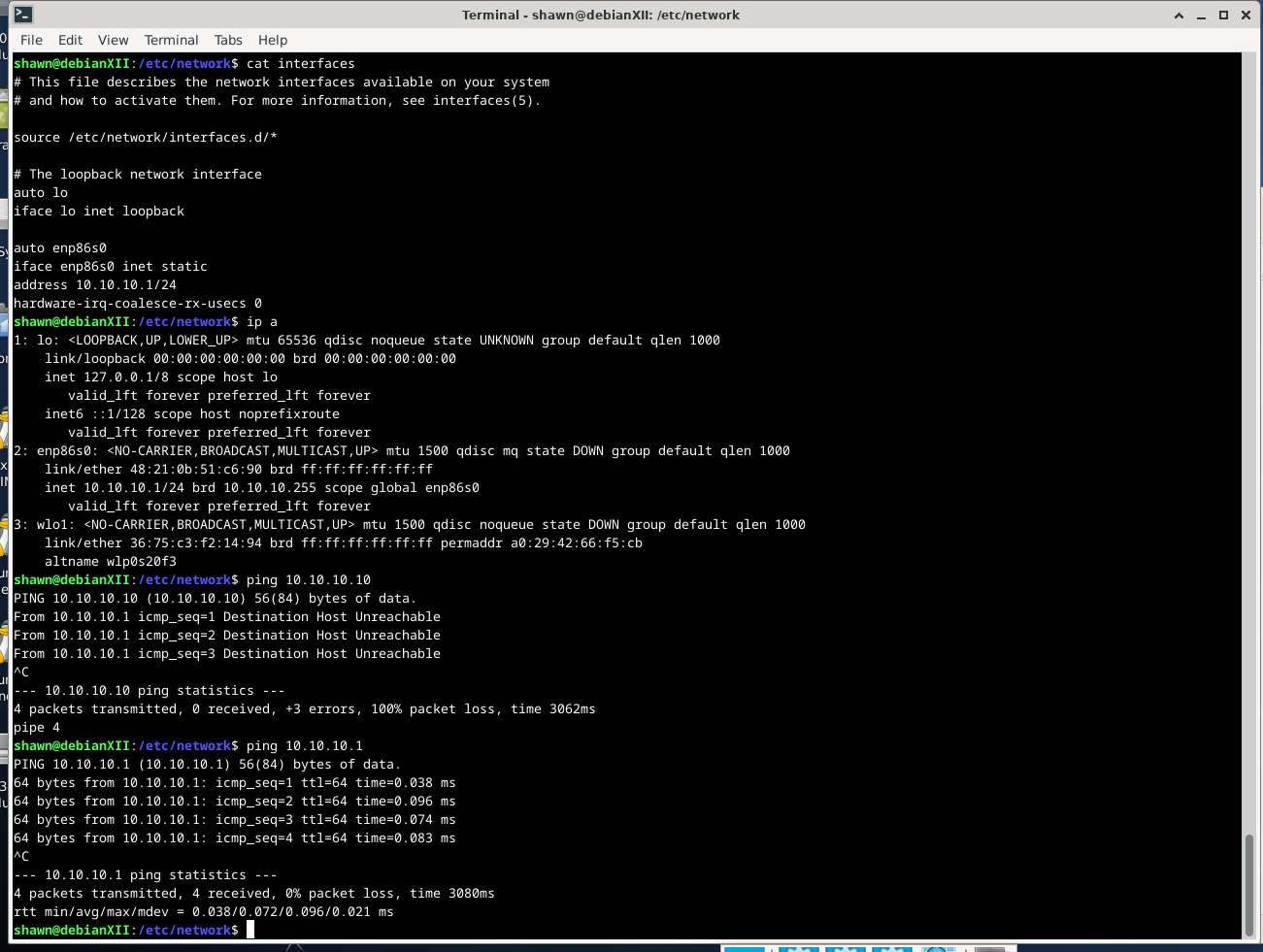Open the File menu

[x=31, y=40]
